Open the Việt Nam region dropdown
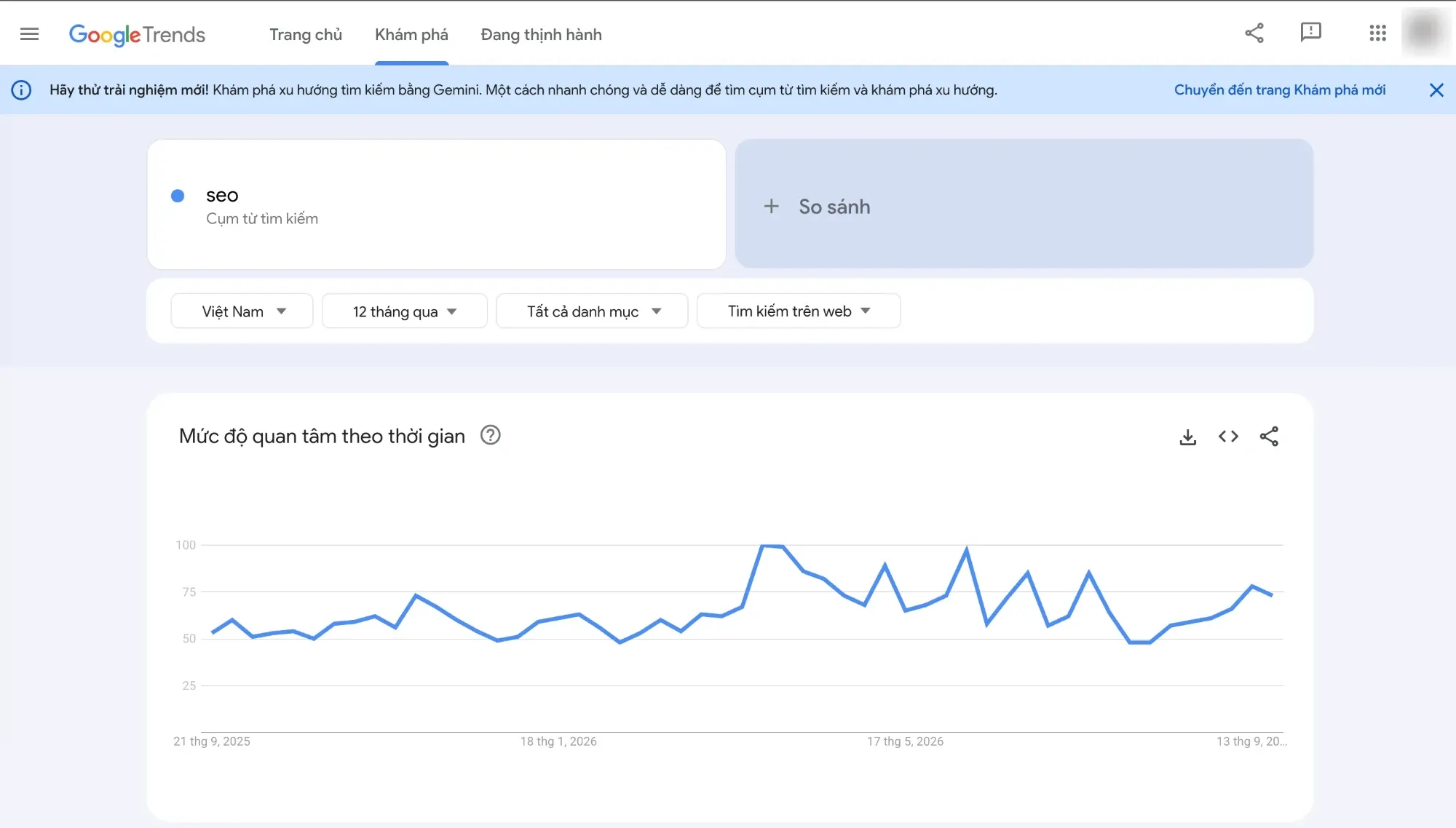 pos(242,311)
